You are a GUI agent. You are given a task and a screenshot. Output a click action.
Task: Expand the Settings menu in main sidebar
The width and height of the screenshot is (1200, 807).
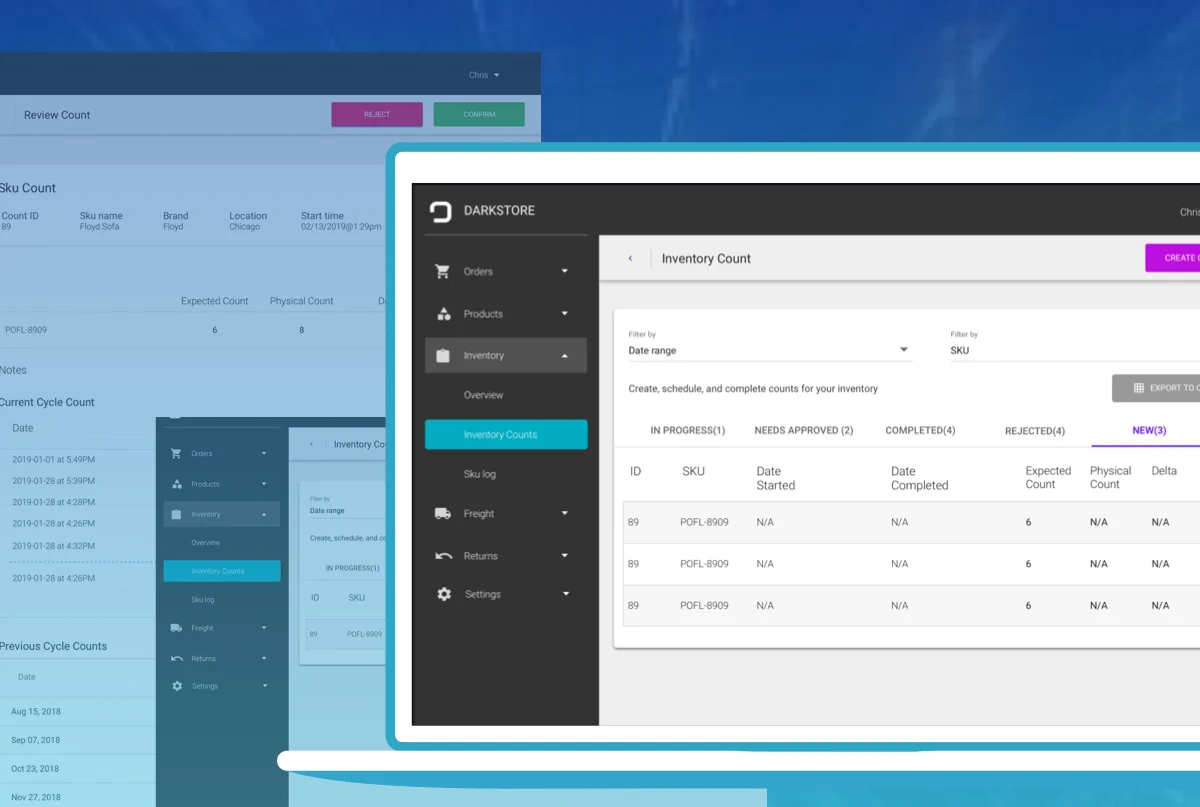pyautogui.click(x=565, y=594)
